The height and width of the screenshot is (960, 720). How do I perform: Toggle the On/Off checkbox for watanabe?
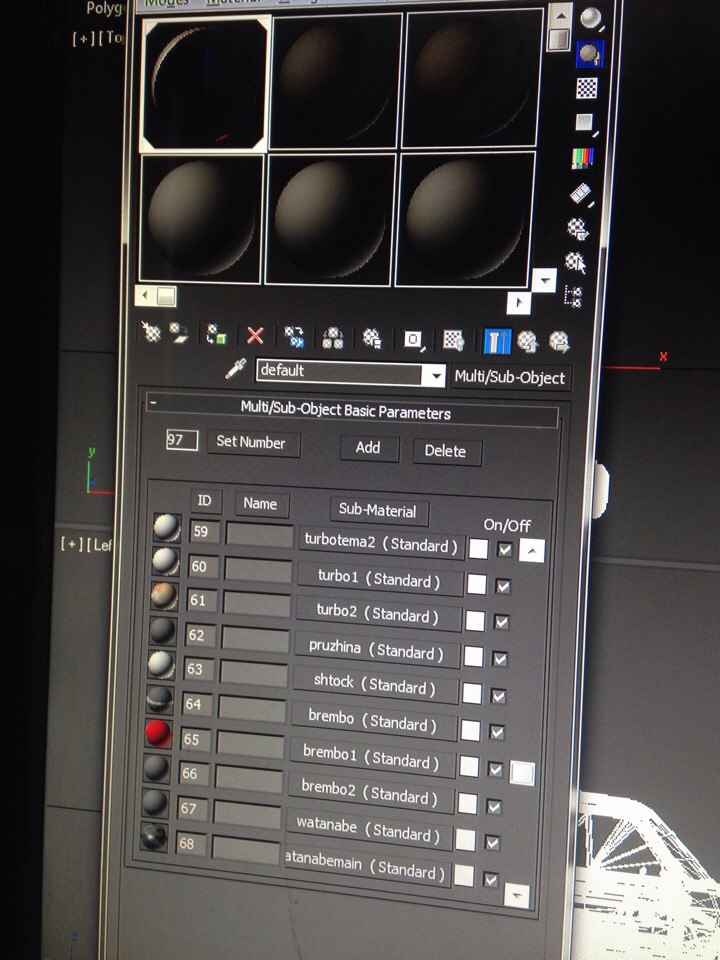pos(492,842)
